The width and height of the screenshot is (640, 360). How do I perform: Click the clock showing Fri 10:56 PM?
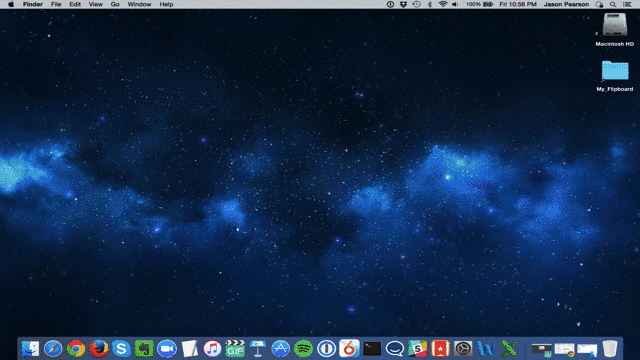point(518,4)
